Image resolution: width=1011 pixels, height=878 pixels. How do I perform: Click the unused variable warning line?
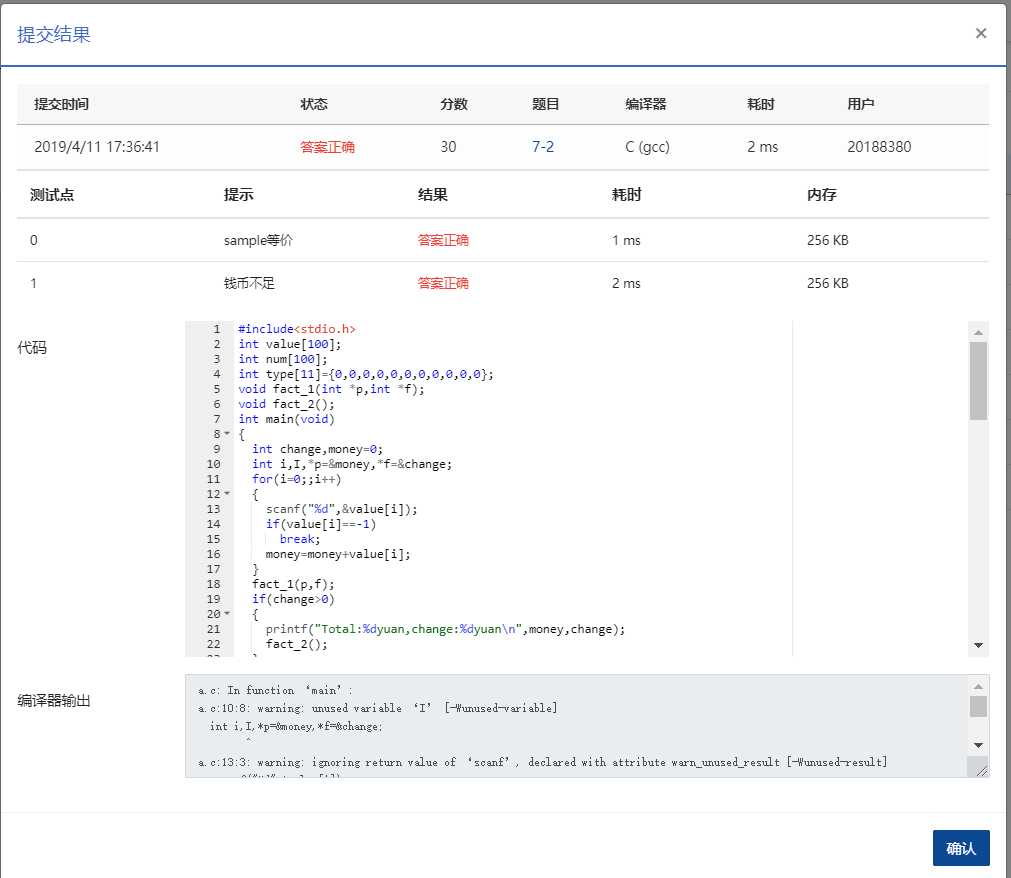click(x=378, y=708)
